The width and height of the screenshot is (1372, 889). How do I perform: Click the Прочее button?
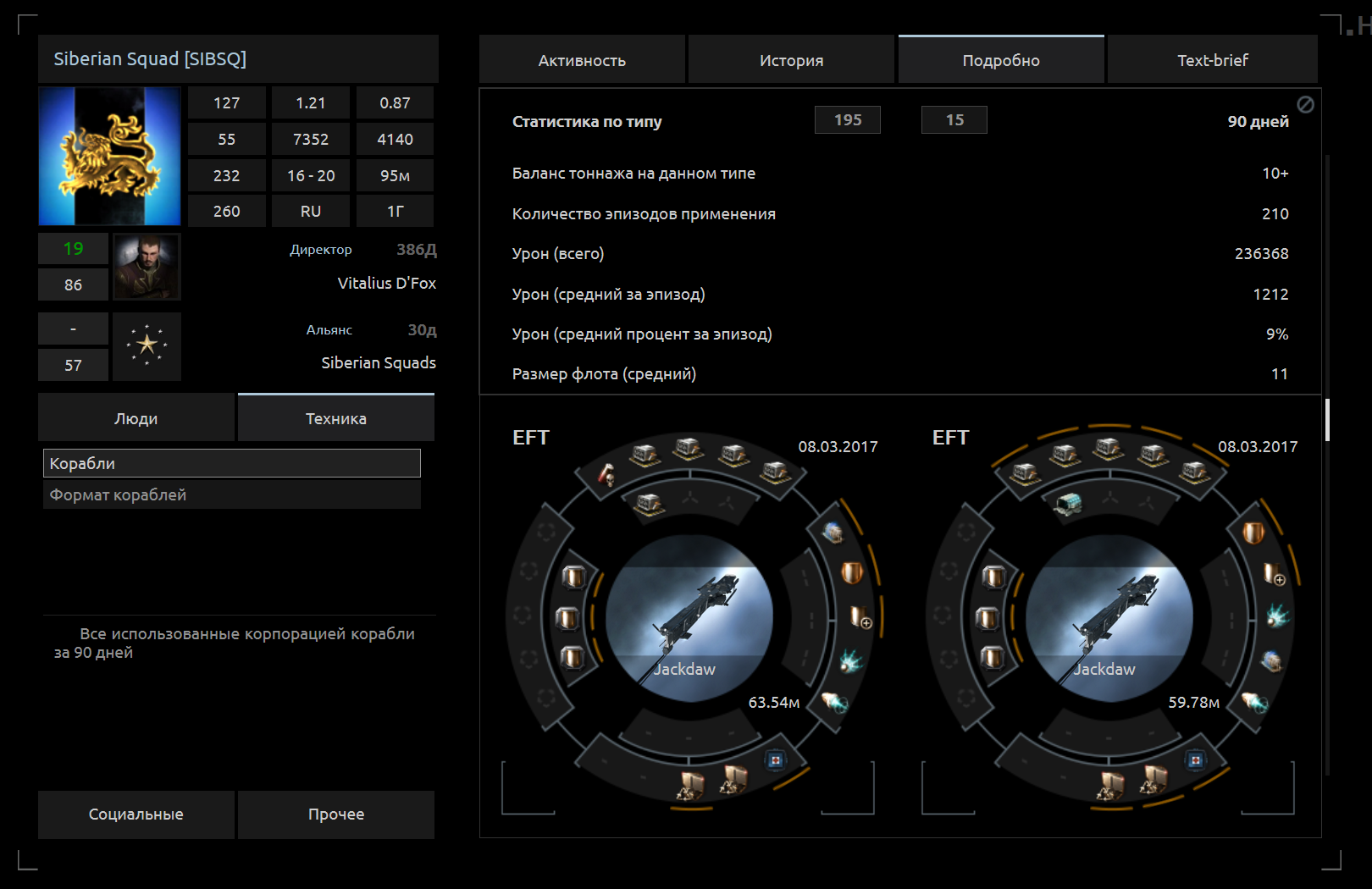point(336,814)
